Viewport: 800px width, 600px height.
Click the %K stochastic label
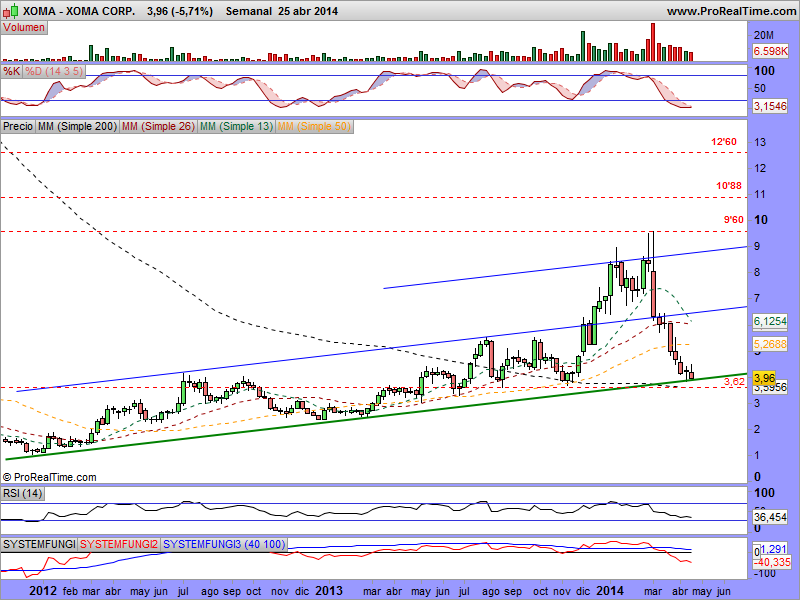click(x=11, y=71)
